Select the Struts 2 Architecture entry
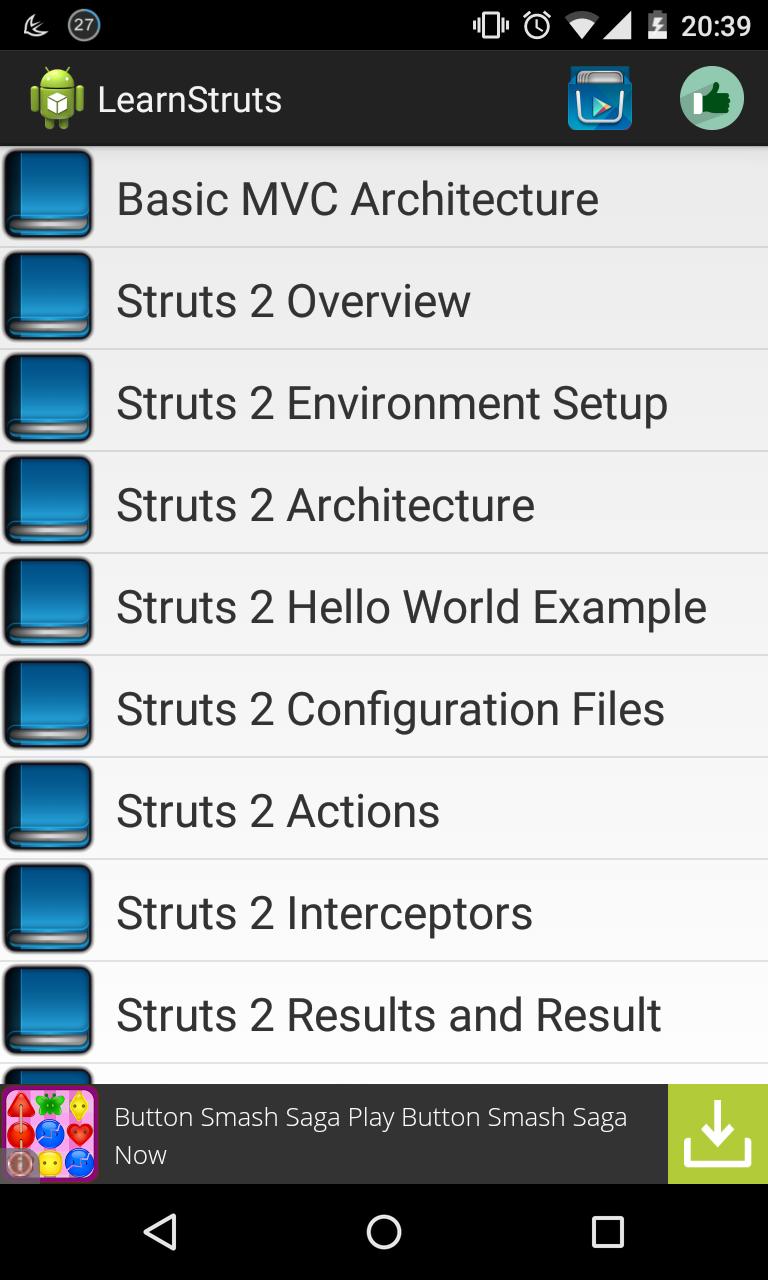This screenshot has width=768, height=1280. [325, 502]
